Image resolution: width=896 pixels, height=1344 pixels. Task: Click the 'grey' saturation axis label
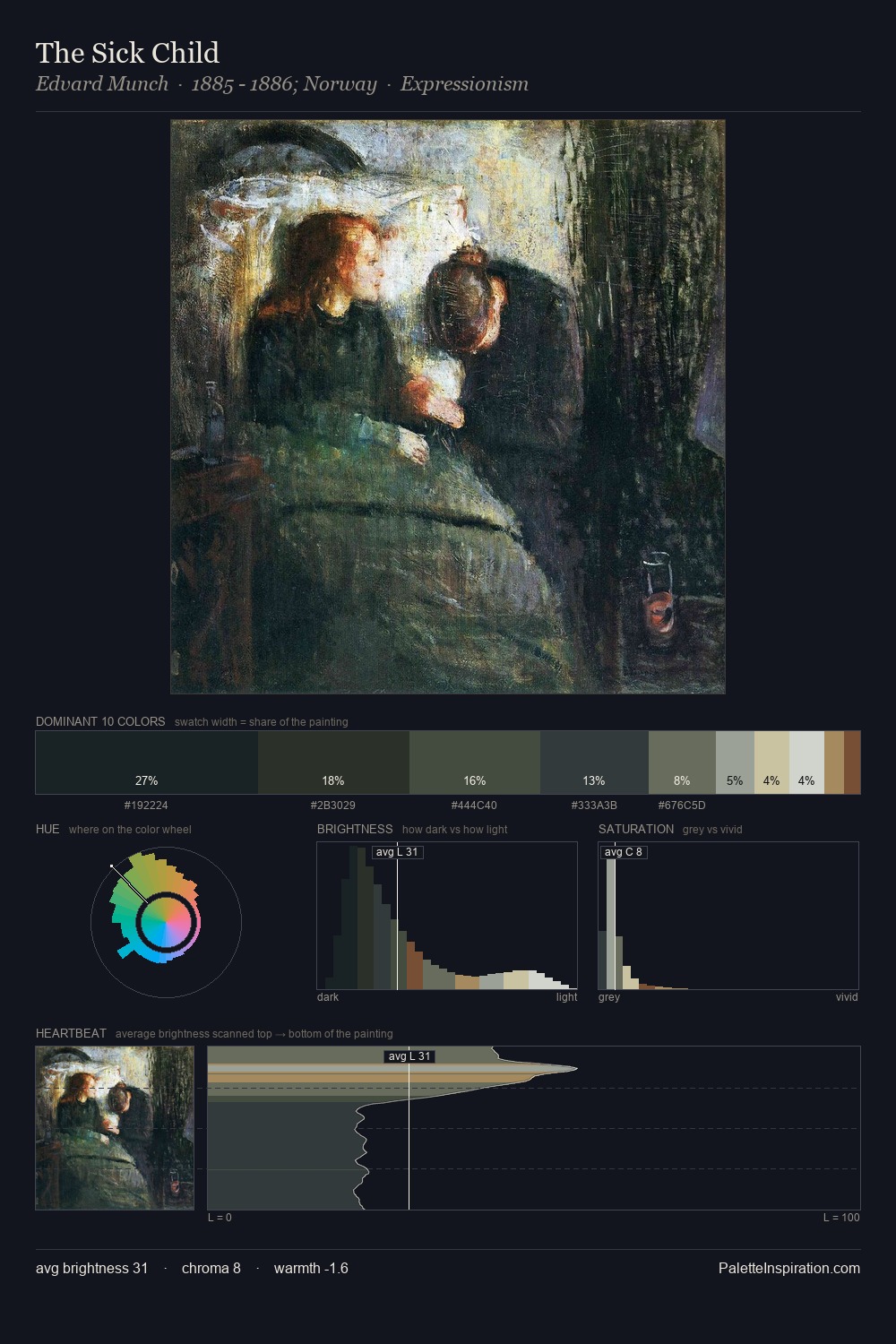click(609, 997)
